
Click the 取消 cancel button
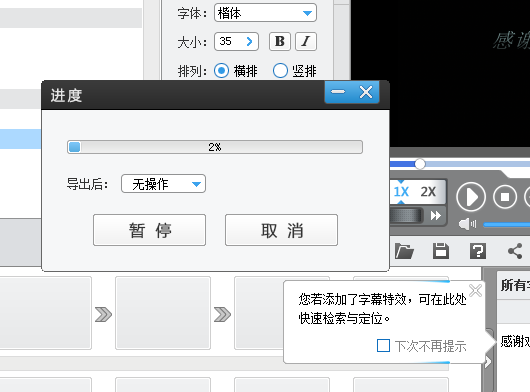click(x=281, y=230)
